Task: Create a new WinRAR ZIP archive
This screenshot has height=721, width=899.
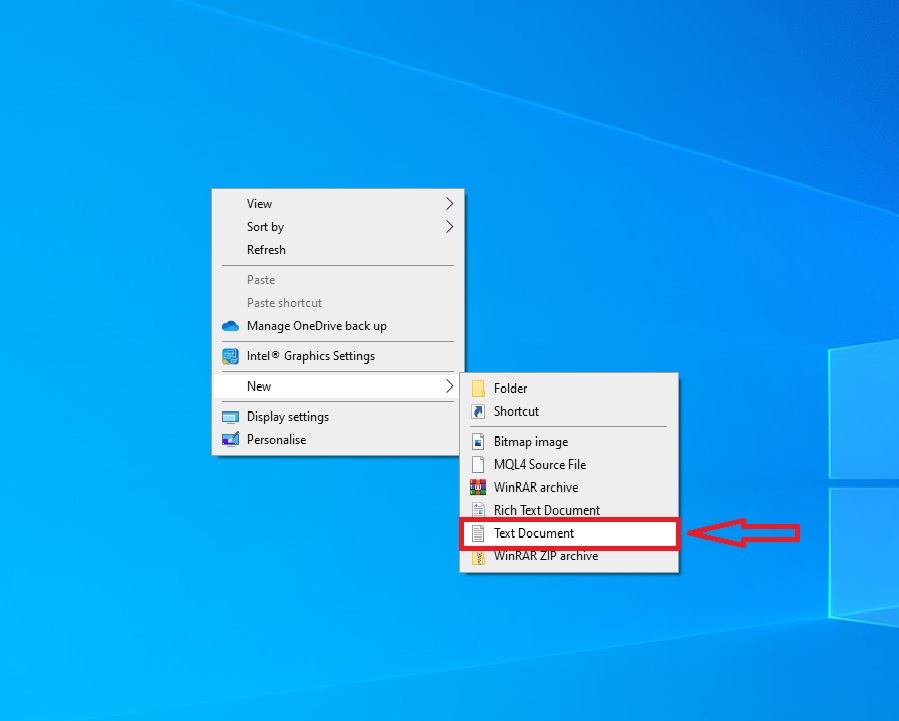Action: click(569, 556)
